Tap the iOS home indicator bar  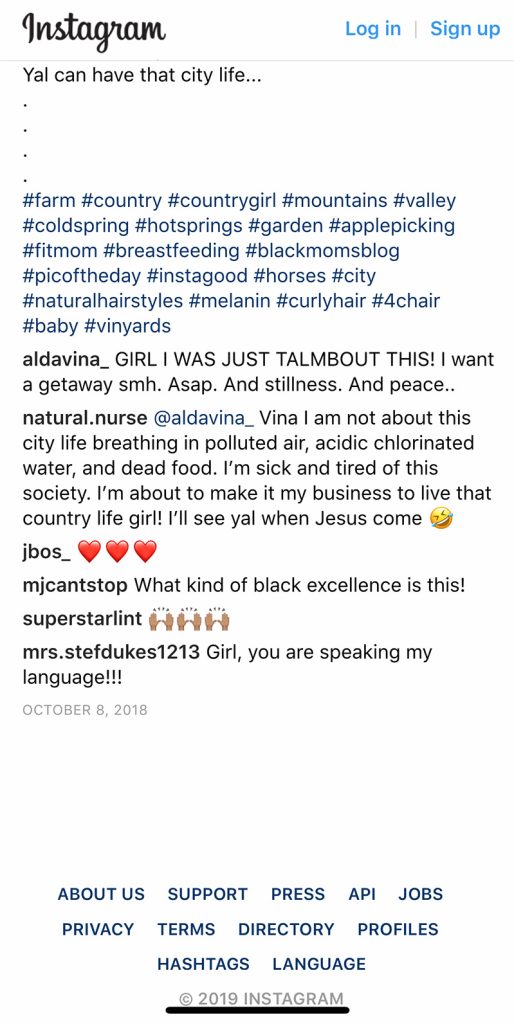[x=257, y=1010]
